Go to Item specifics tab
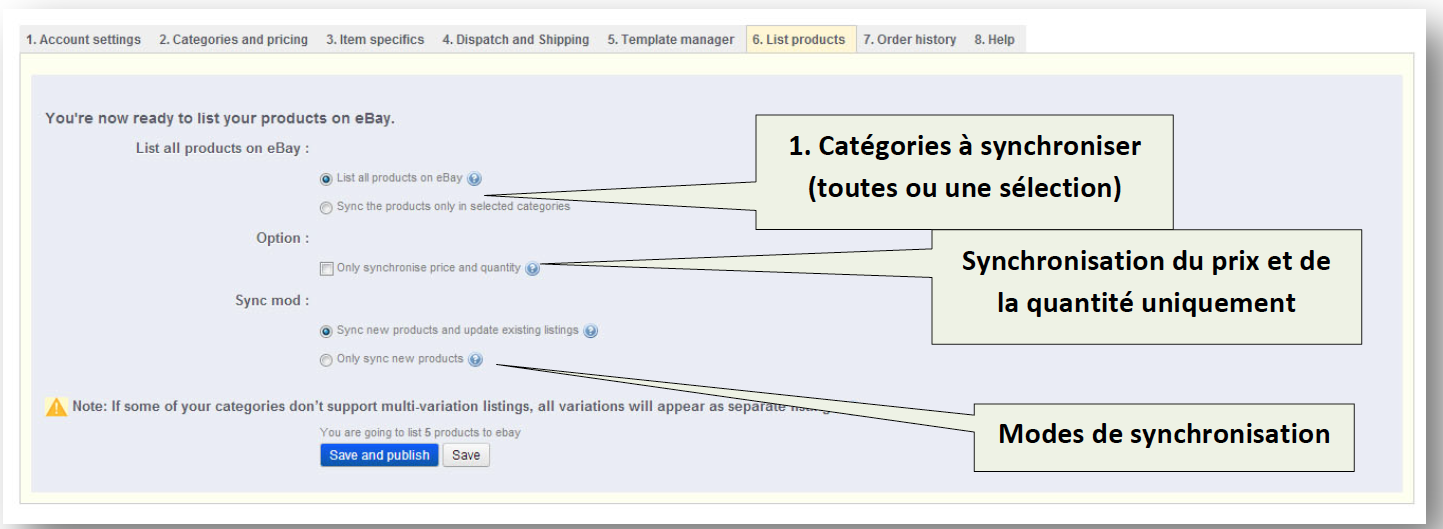Image resolution: width=1443 pixels, height=529 pixels. click(x=375, y=40)
